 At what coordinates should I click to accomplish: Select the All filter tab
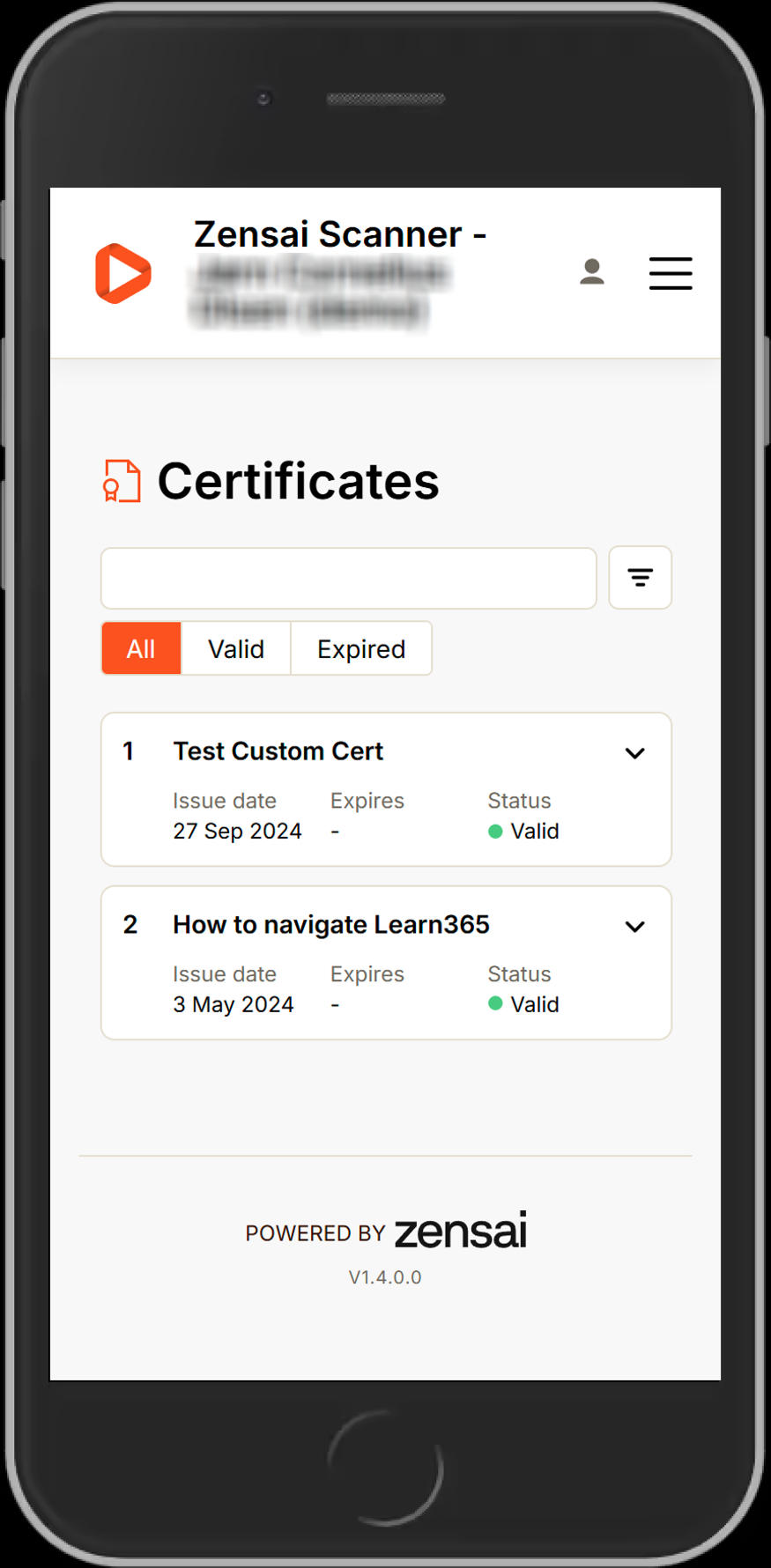click(x=141, y=649)
